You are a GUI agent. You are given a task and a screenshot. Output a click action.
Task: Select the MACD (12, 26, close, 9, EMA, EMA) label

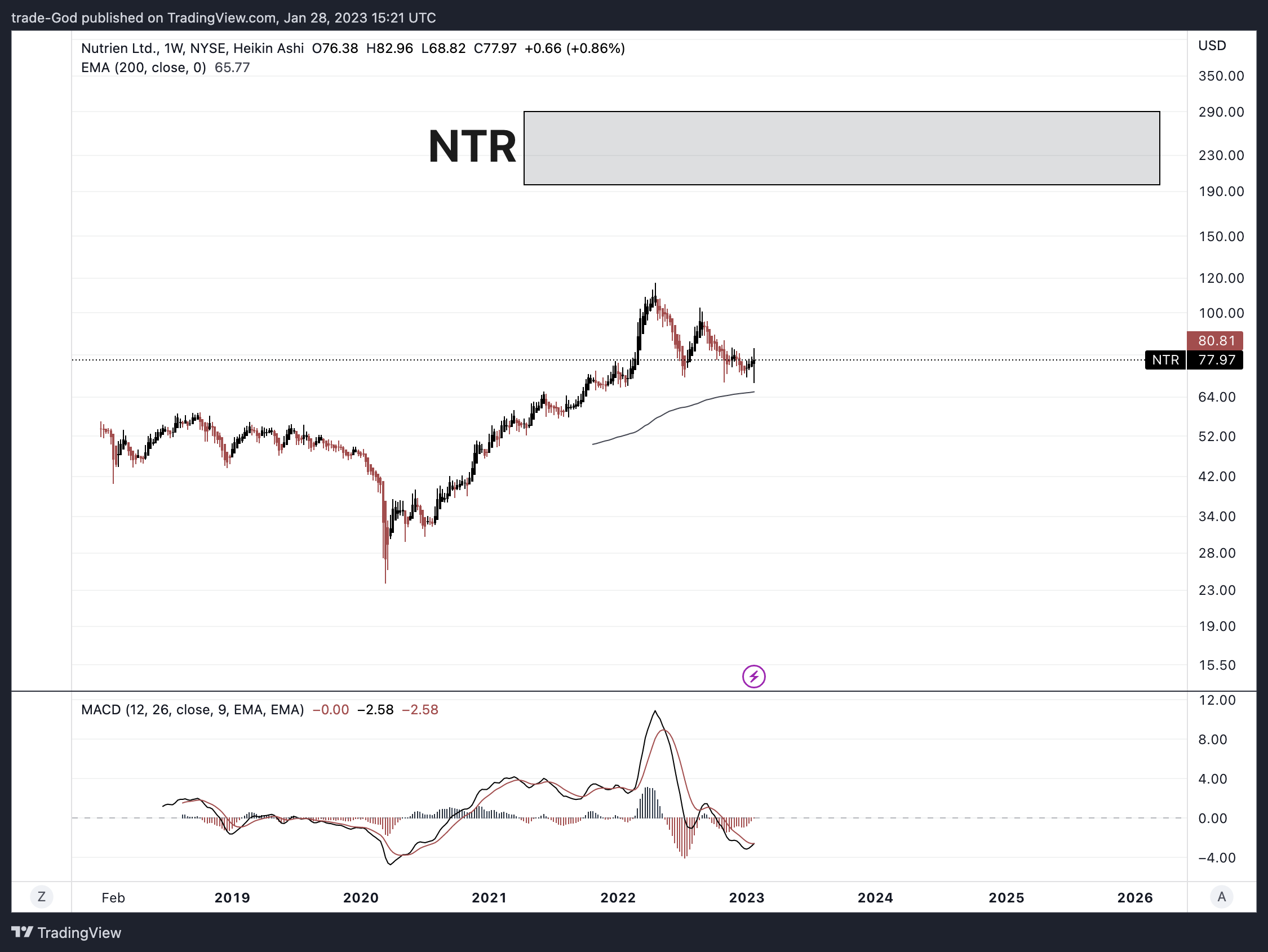click(193, 710)
